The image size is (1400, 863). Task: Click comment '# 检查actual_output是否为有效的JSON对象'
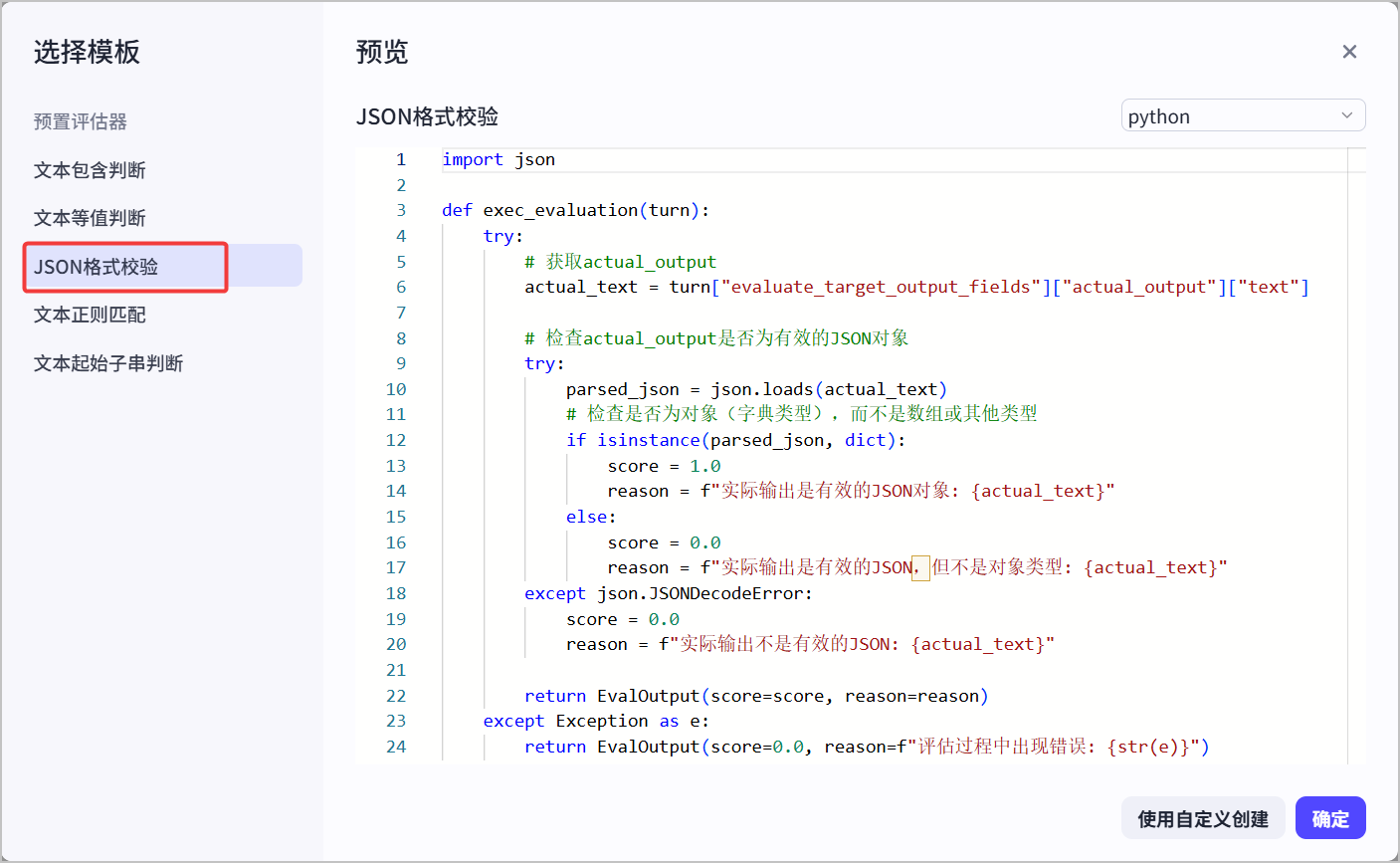point(716,338)
